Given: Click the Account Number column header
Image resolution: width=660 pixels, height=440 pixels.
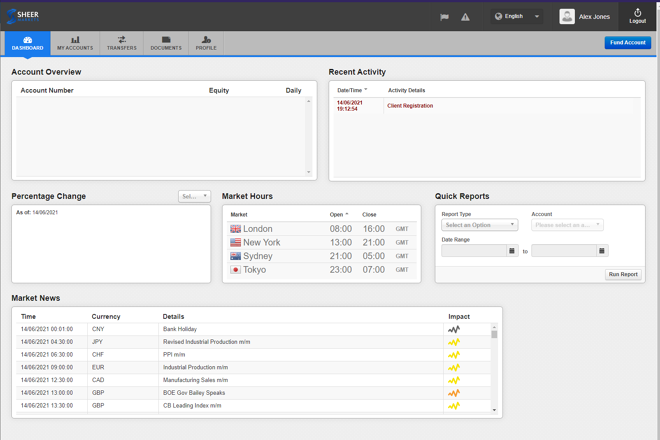Looking at the screenshot, I should pyautogui.click(x=47, y=91).
